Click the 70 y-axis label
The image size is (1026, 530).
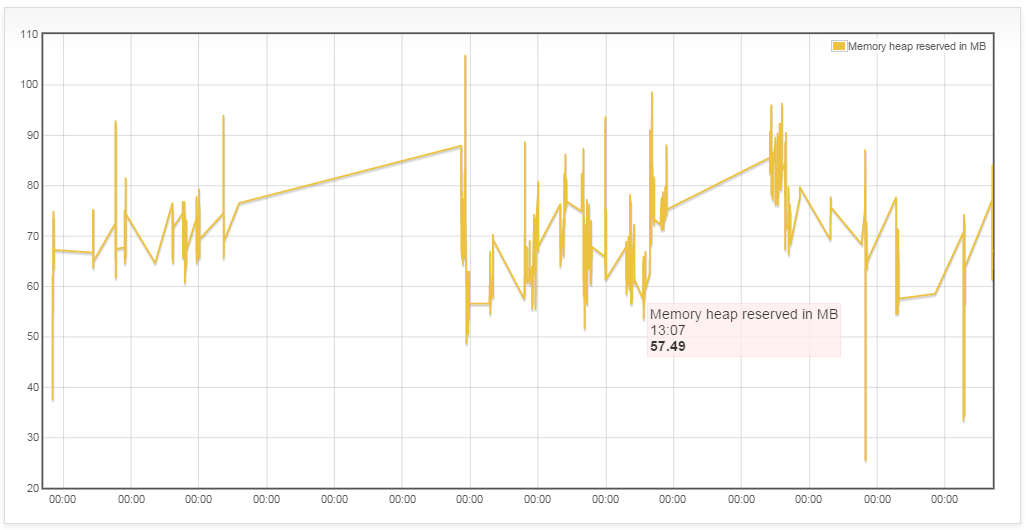tap(32, 236)
